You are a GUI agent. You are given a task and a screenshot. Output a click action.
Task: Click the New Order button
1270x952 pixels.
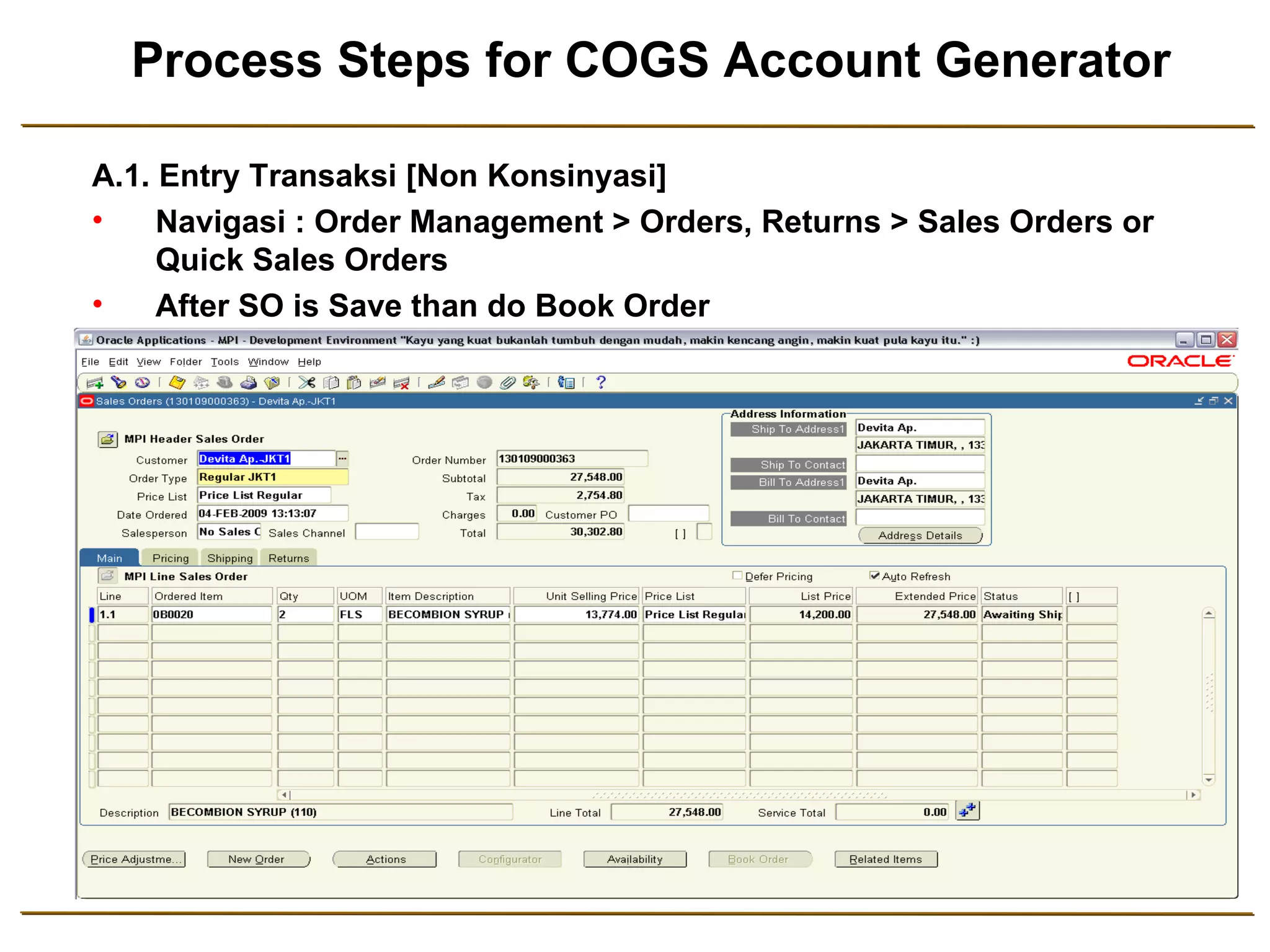(259, 859)
